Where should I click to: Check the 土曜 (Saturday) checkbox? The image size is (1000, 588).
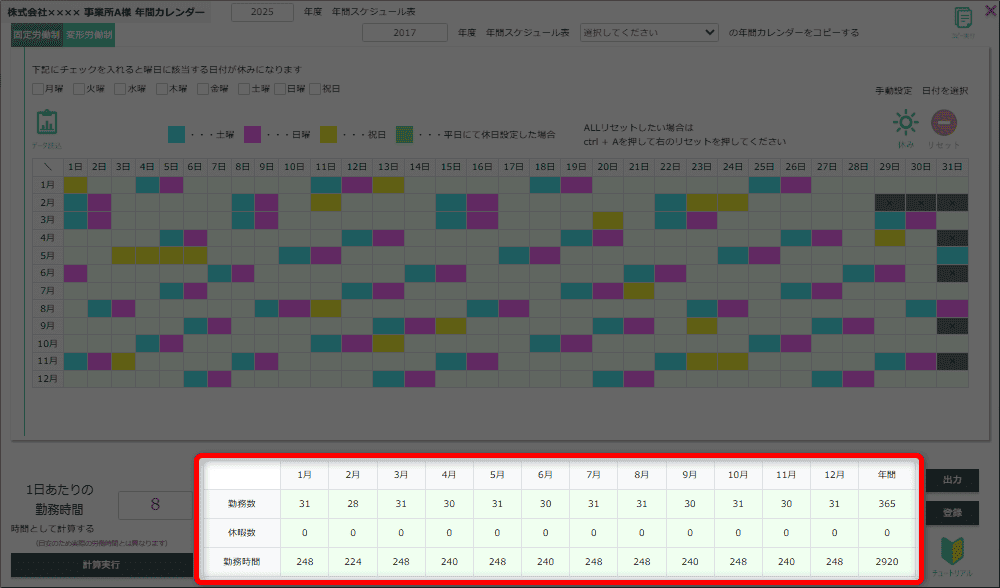pyautogui.click(x=244, y=89)
